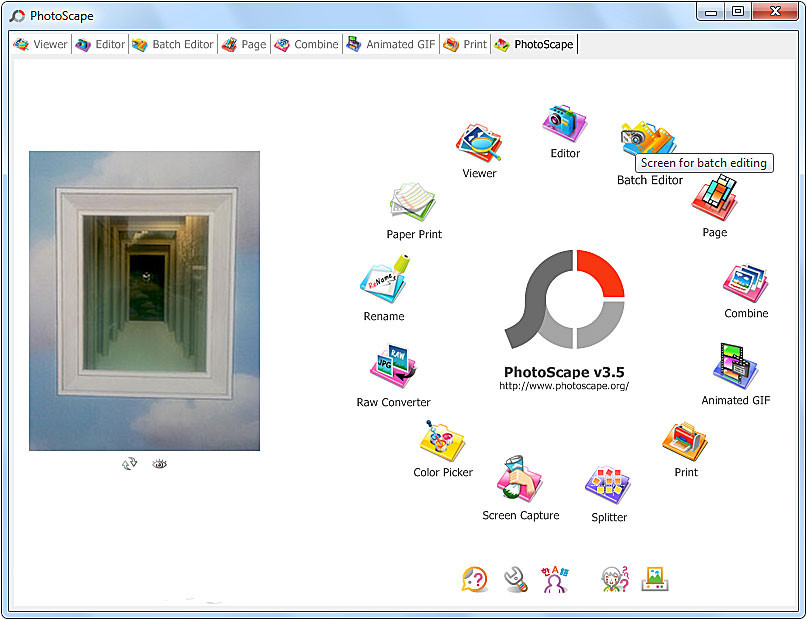Viewport: 807px width, 620px height.
Task: Open the Paper Print icon
Action: coord(413,202)
